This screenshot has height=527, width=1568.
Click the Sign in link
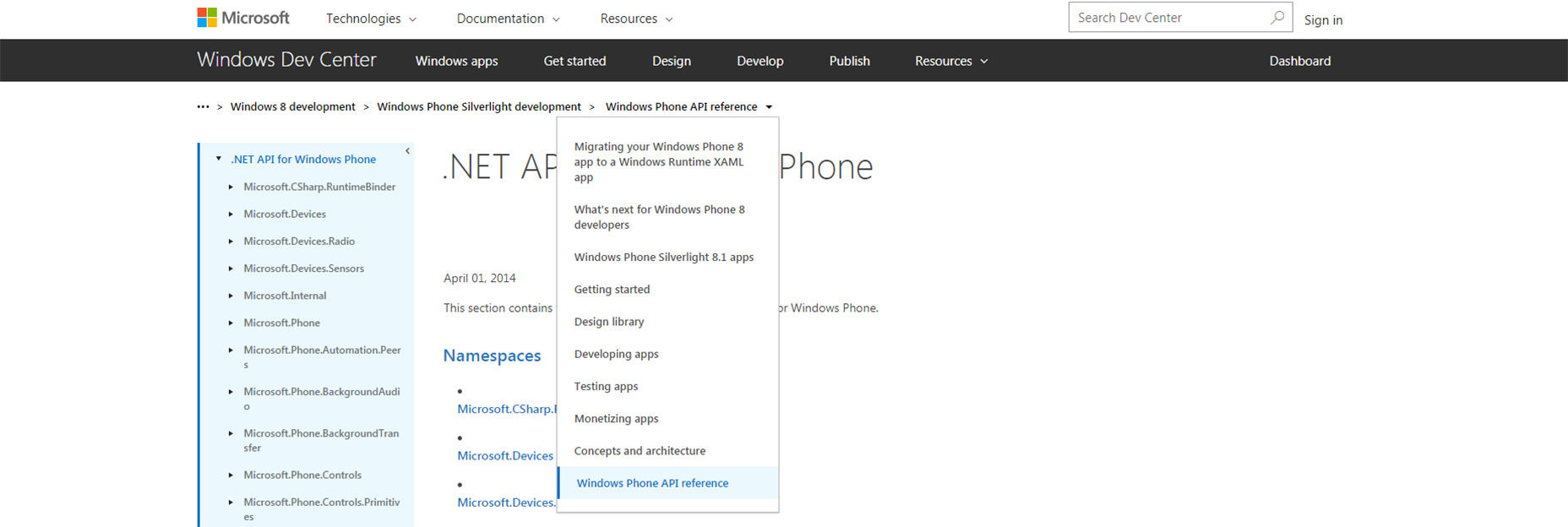tap(1323, 20)
